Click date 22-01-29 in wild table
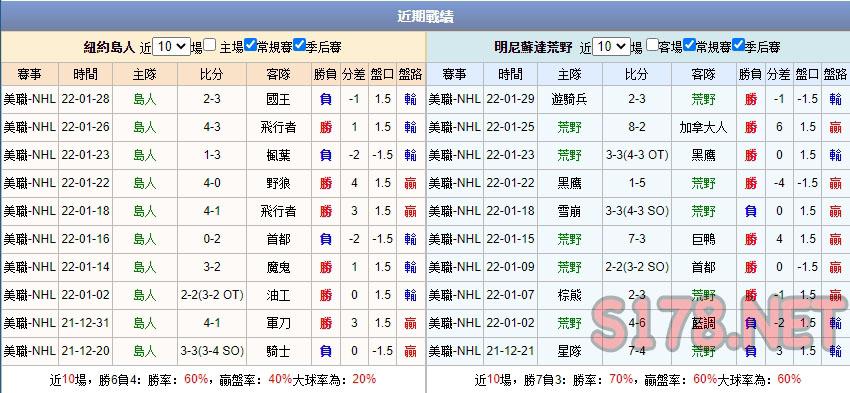Screen dimensions: 850x393 (511, 99)
